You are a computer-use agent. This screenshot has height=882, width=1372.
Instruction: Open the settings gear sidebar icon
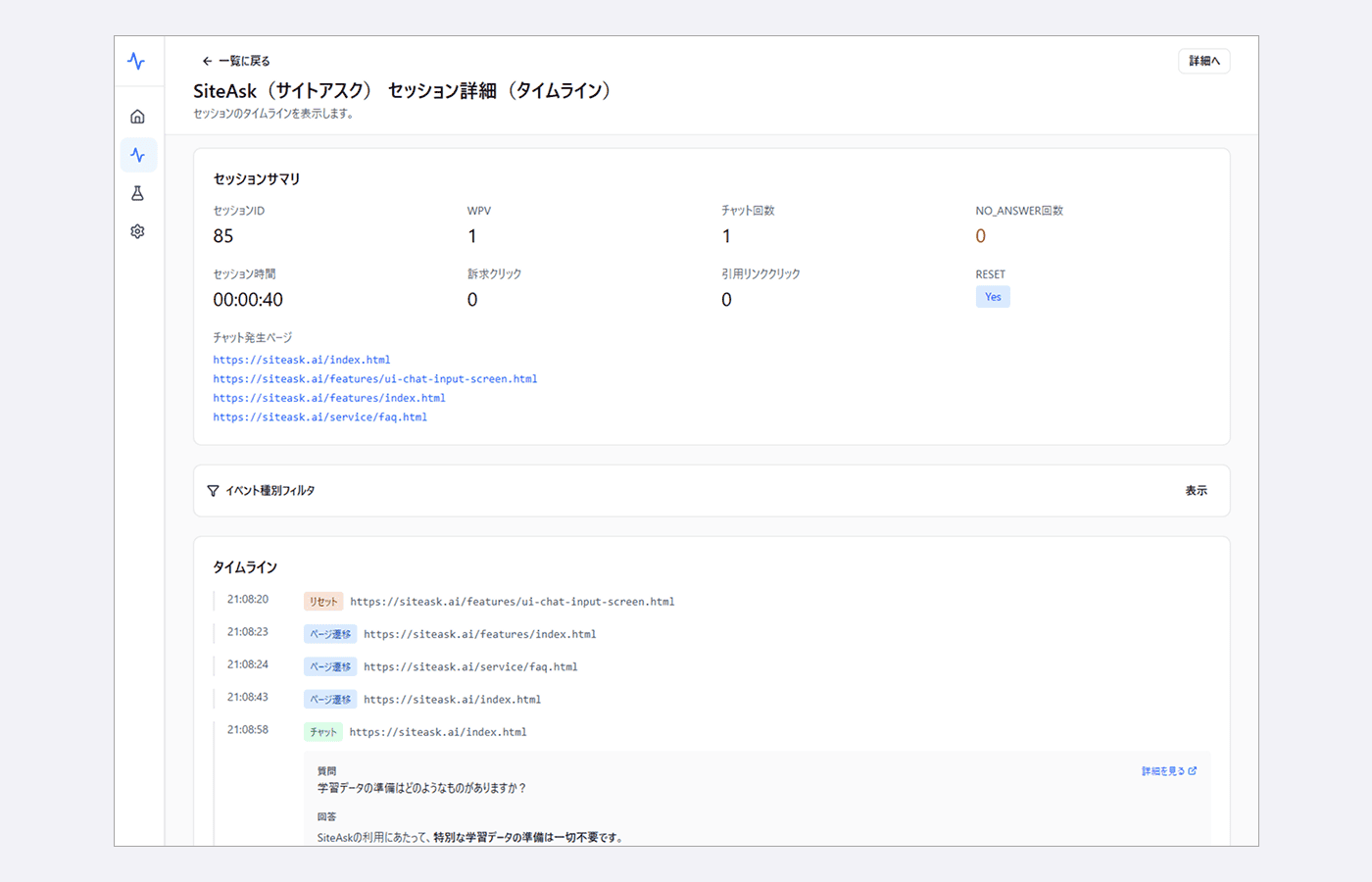[137, 231]
